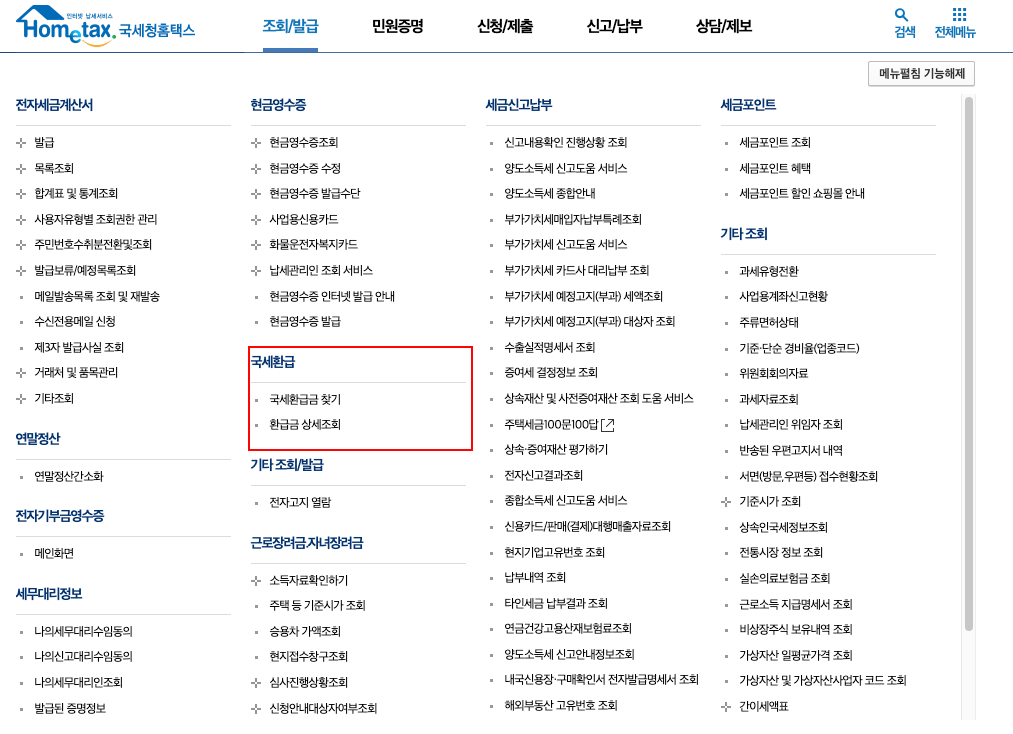Click the 전자세금계산서 section heading
This screenshot has width=1013, height=734.
[x=54, y=105]
